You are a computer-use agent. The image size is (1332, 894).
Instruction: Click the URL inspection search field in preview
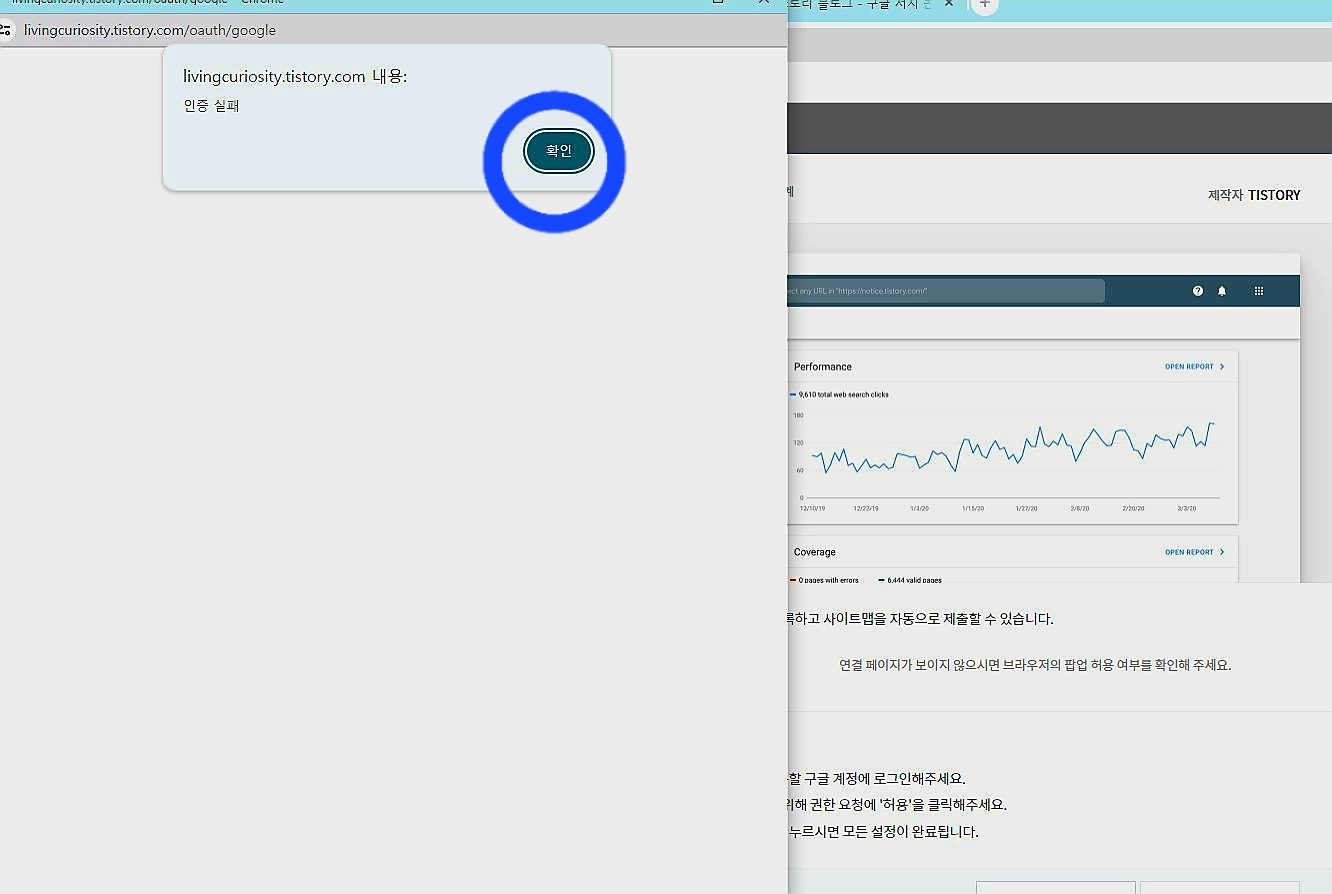(x=946, y=291)
